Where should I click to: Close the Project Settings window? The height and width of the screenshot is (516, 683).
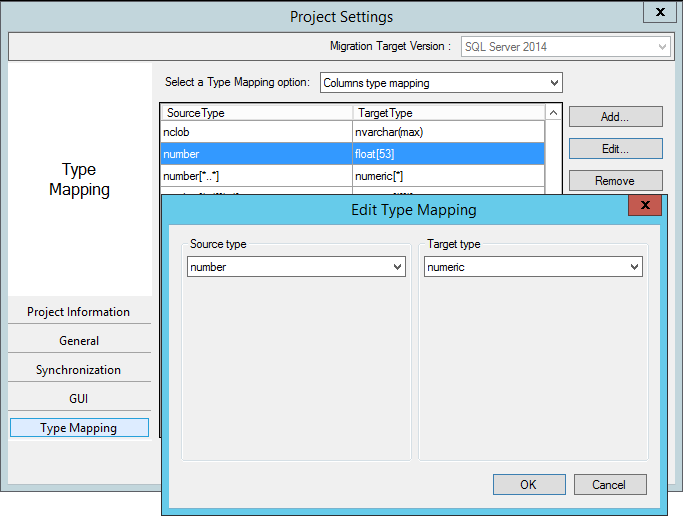pyautogui.click(x=659, y=14)
